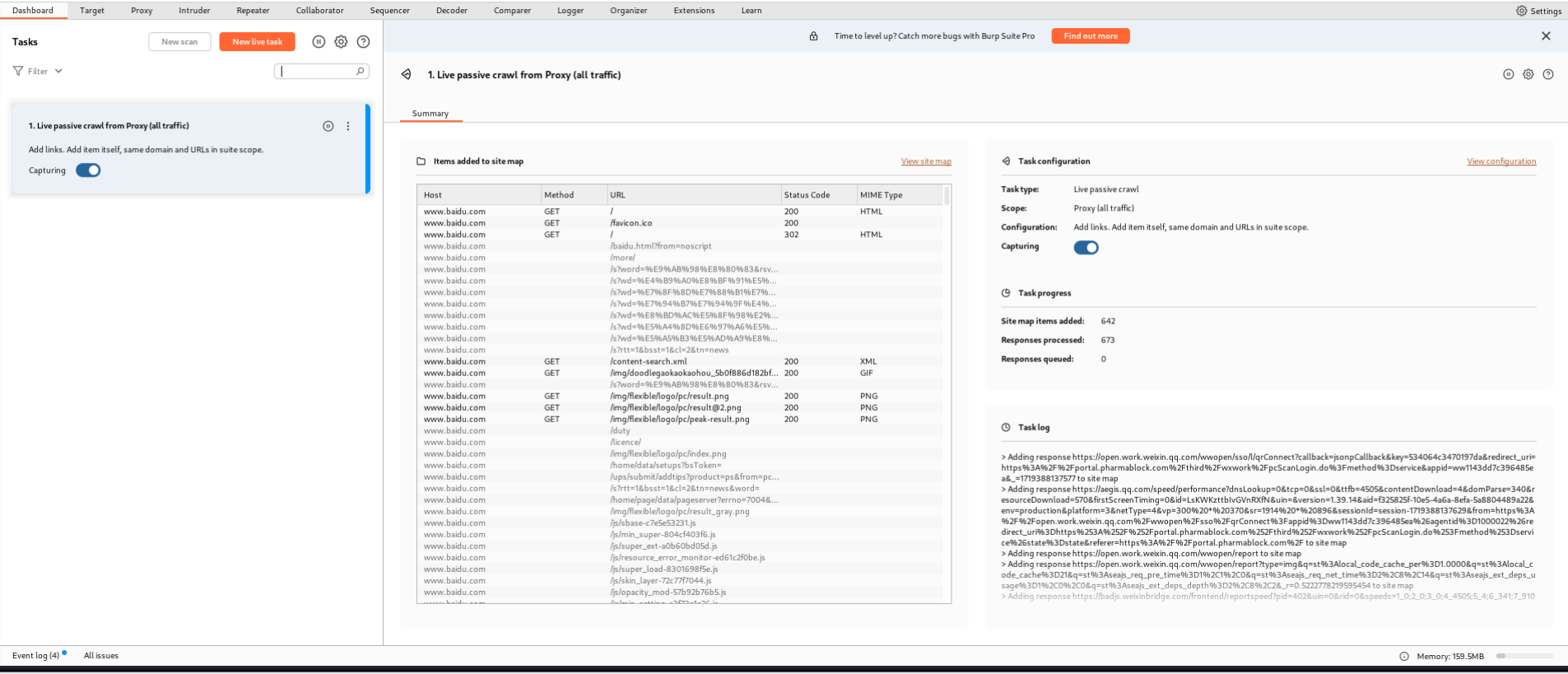
Task: Click the Filter funnel icon
Action: click(x=18, y=71)
